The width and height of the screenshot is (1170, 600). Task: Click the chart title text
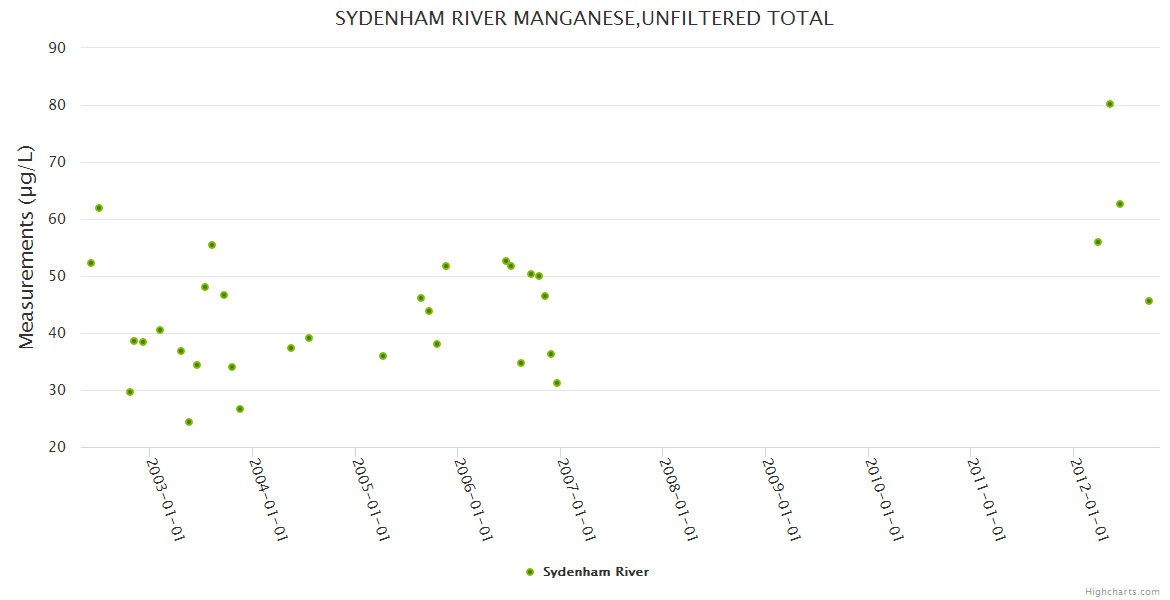click(584, 19)
